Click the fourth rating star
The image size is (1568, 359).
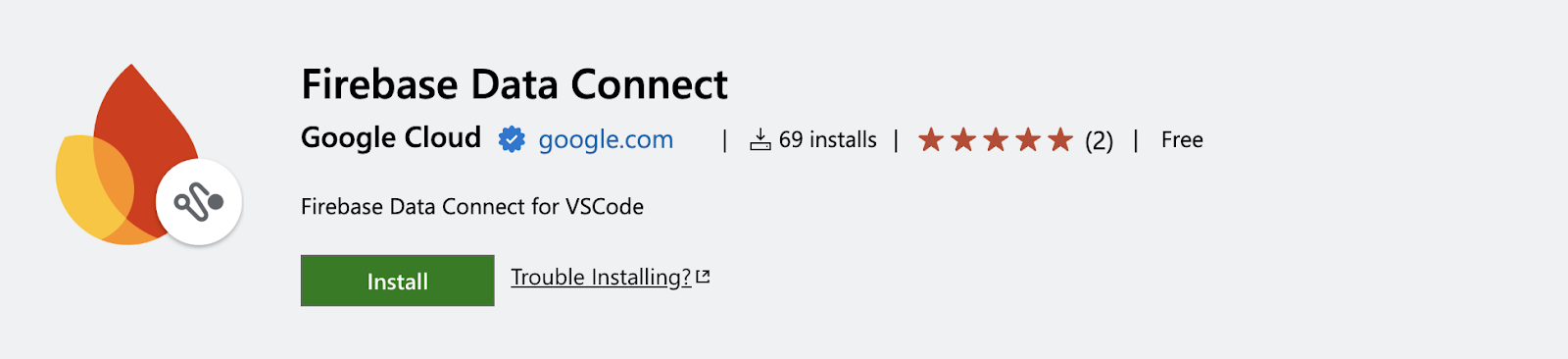point(1028,140)
